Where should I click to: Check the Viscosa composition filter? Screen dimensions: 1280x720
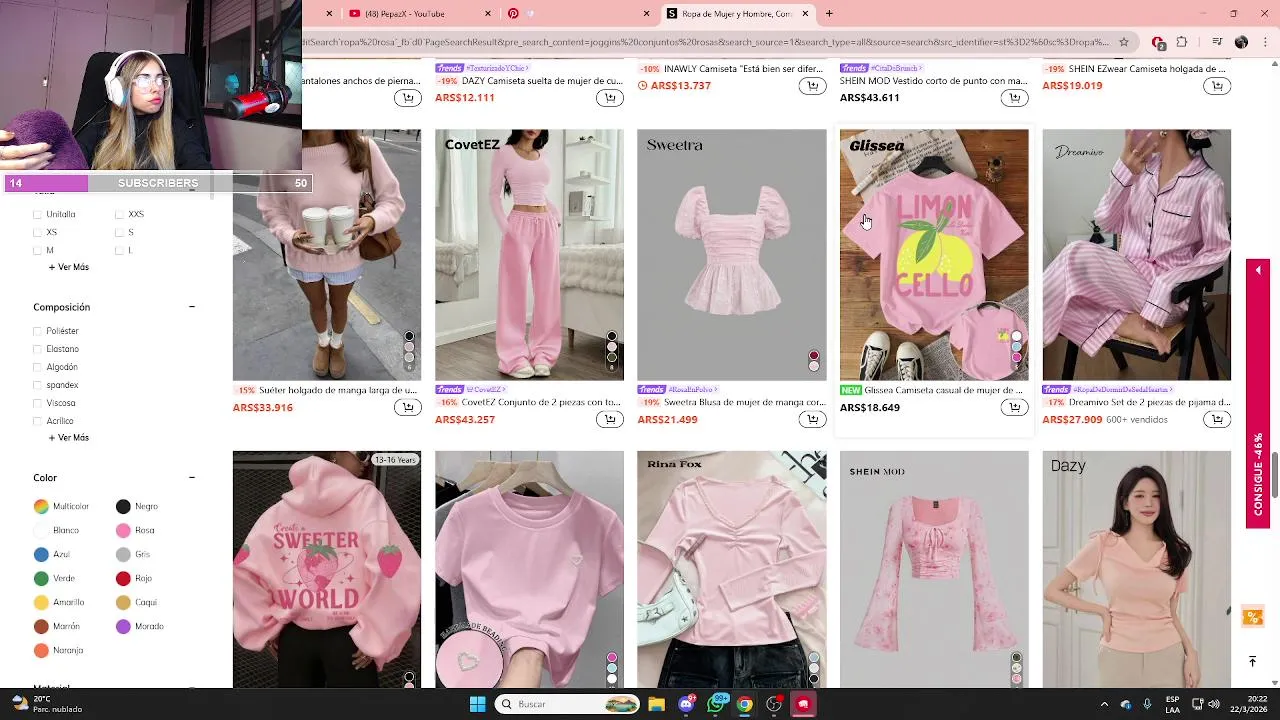(x=38, y=403)
